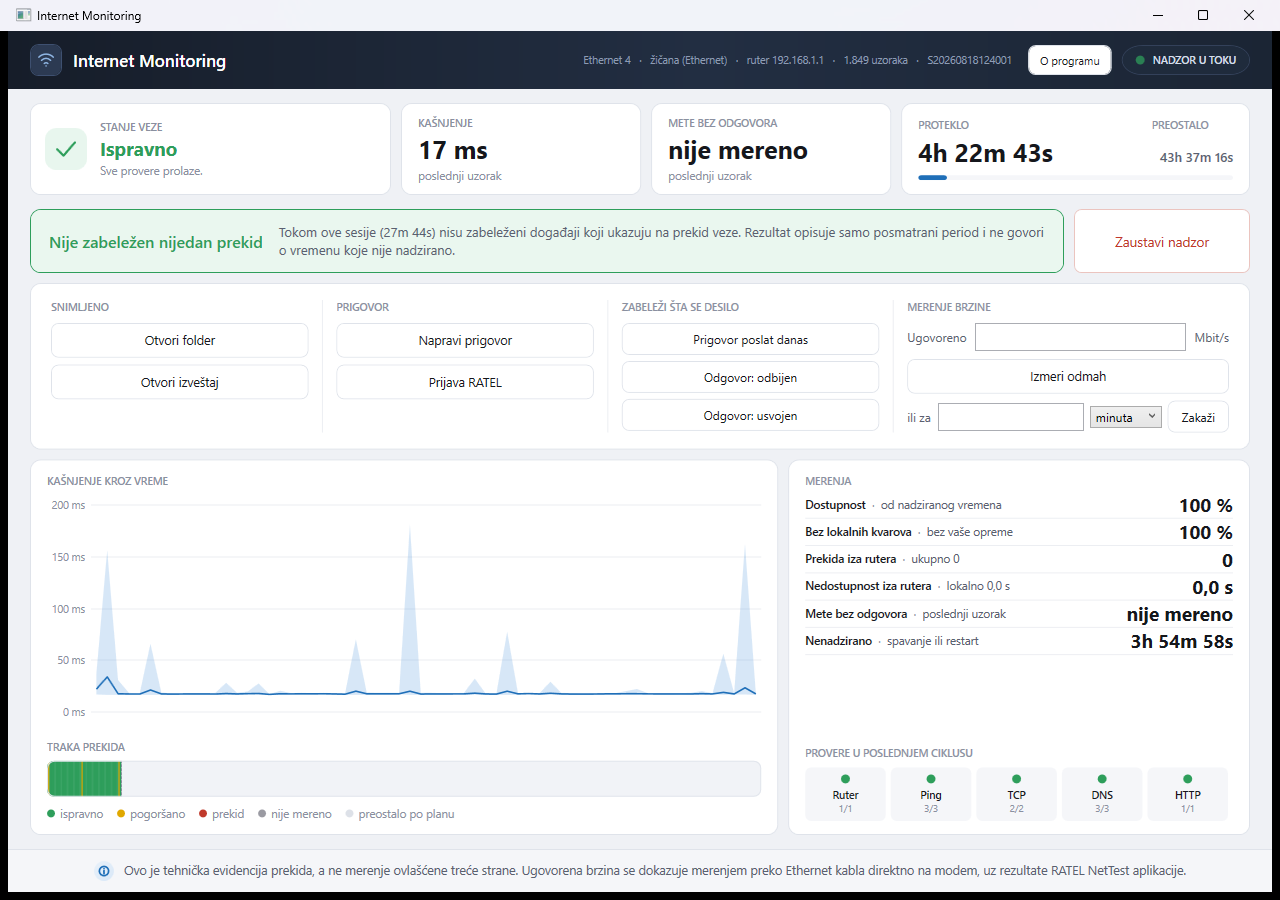This screenshot has width=1280, height=900.
Task: Open the recordings folder via Otvori folder
Action: [x=180, y=341]
